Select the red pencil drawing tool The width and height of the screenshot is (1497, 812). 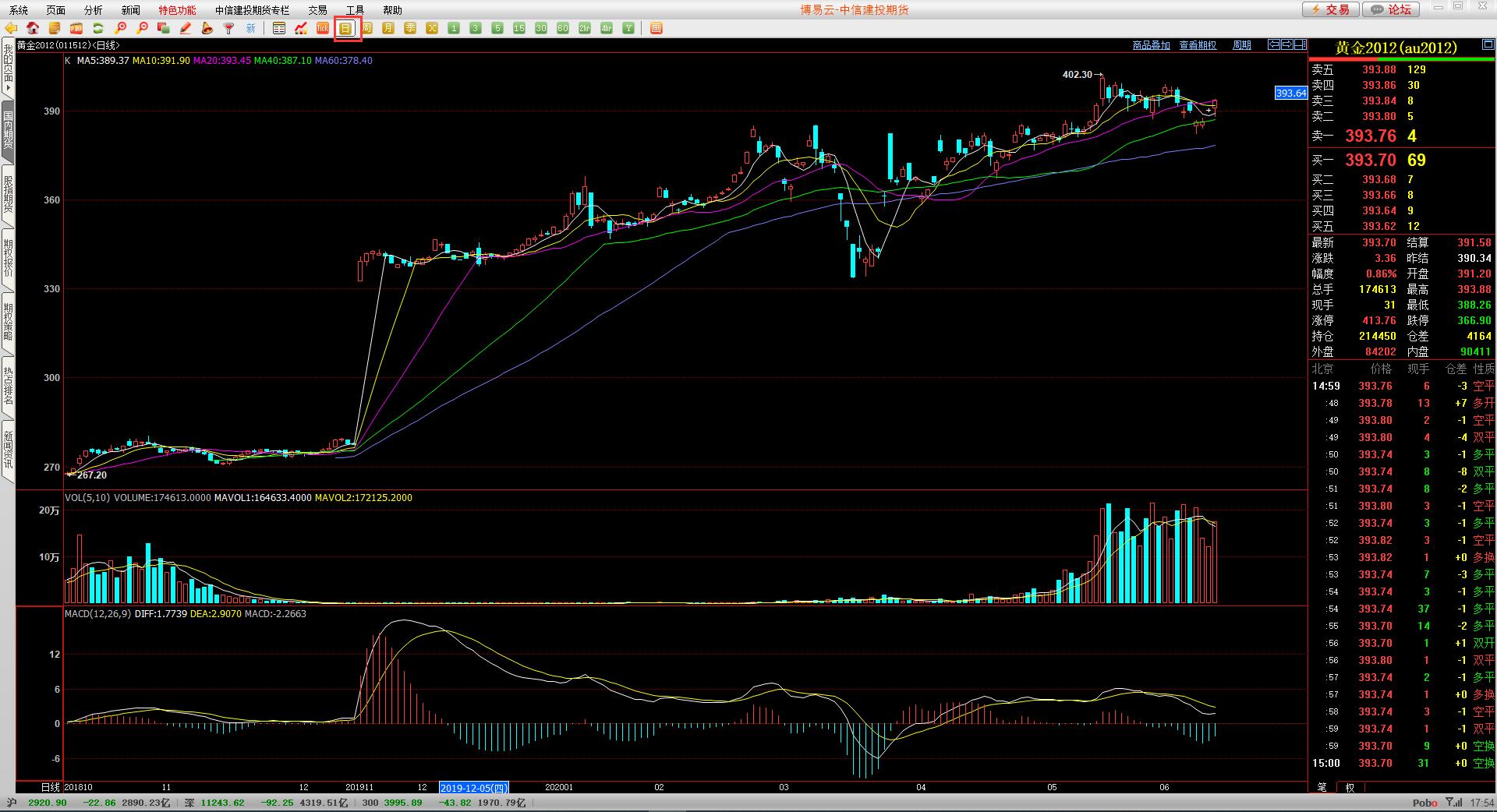186,29
